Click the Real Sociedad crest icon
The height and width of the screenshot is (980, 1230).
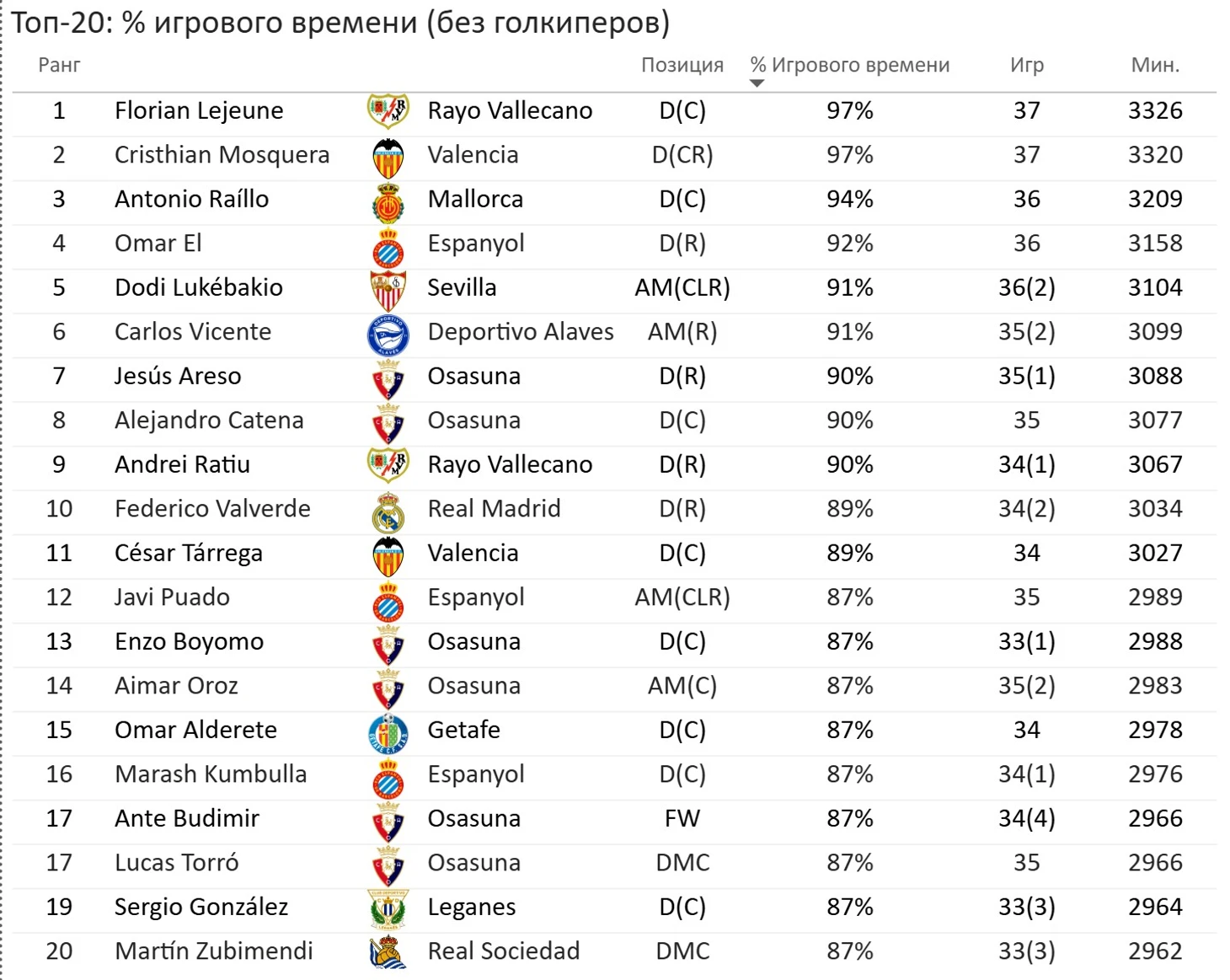(388, 952)
